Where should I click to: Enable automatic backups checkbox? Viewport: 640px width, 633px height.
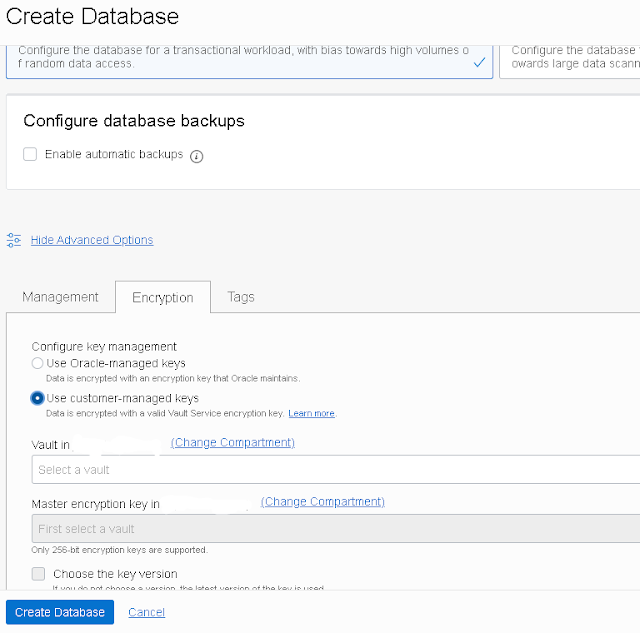pyautogui.click(x=30, y=154)
